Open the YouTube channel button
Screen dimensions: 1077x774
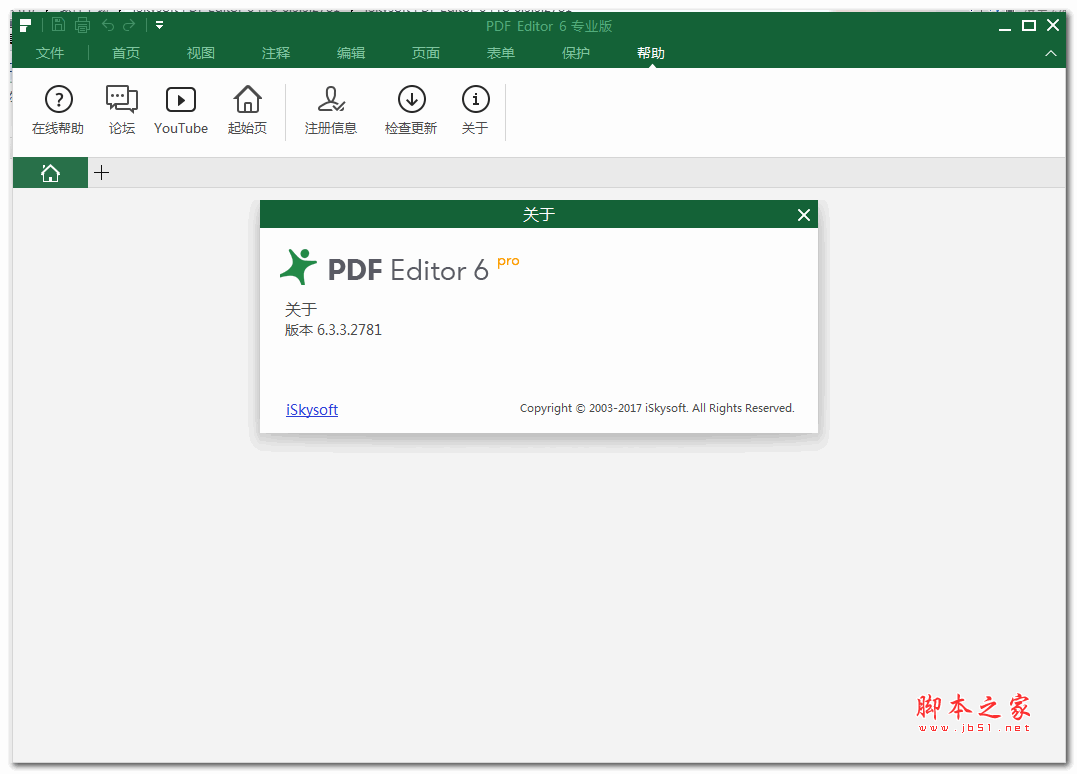(x=181, y=111)
